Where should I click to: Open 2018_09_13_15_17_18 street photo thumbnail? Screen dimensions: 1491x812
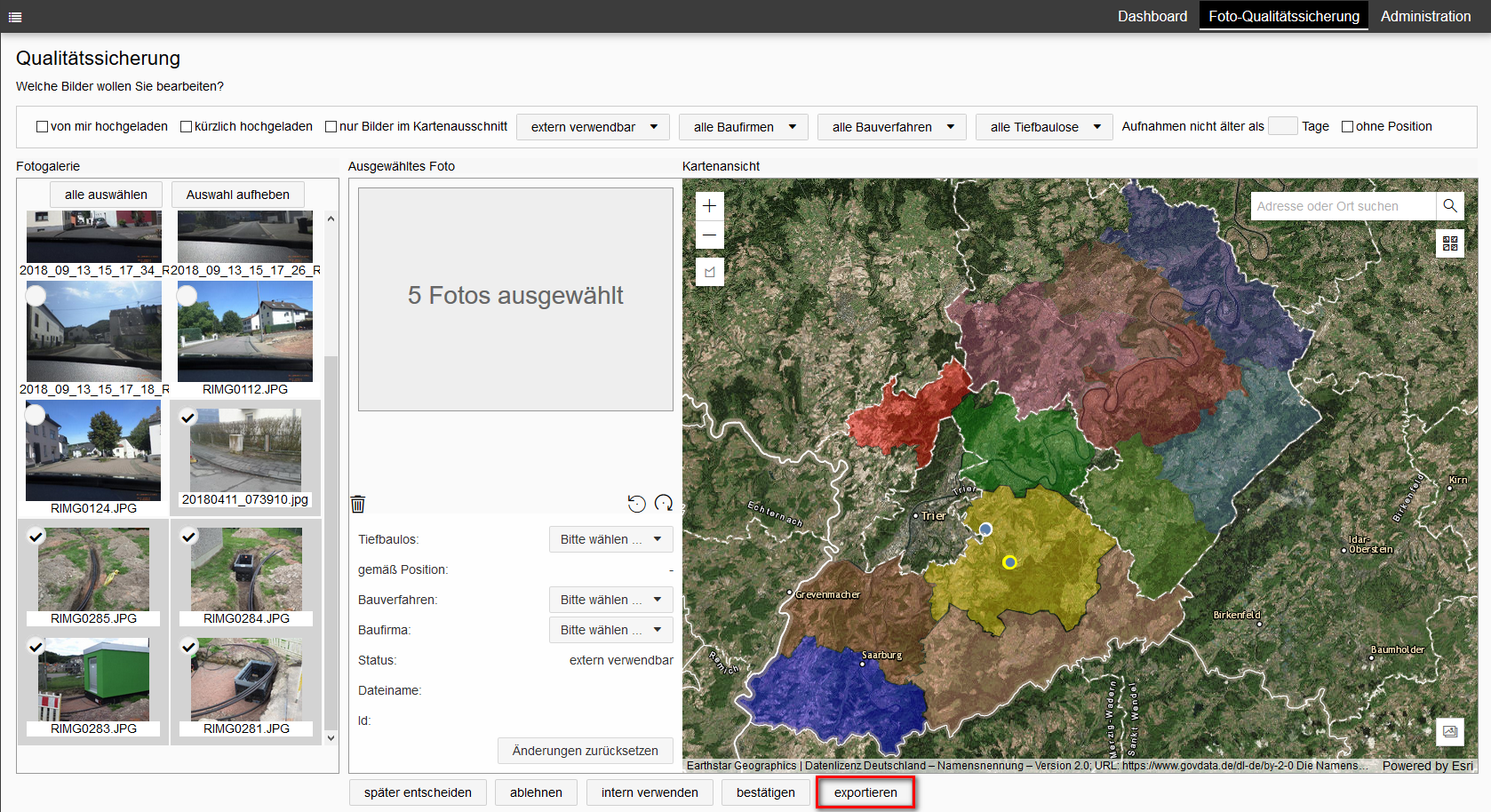click(94, 332)
